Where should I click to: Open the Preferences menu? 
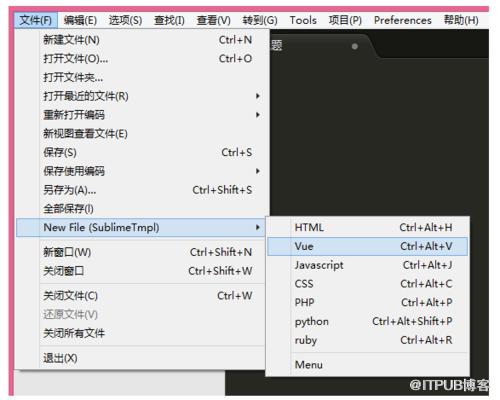pyautogui.click(x=403, y=20)
